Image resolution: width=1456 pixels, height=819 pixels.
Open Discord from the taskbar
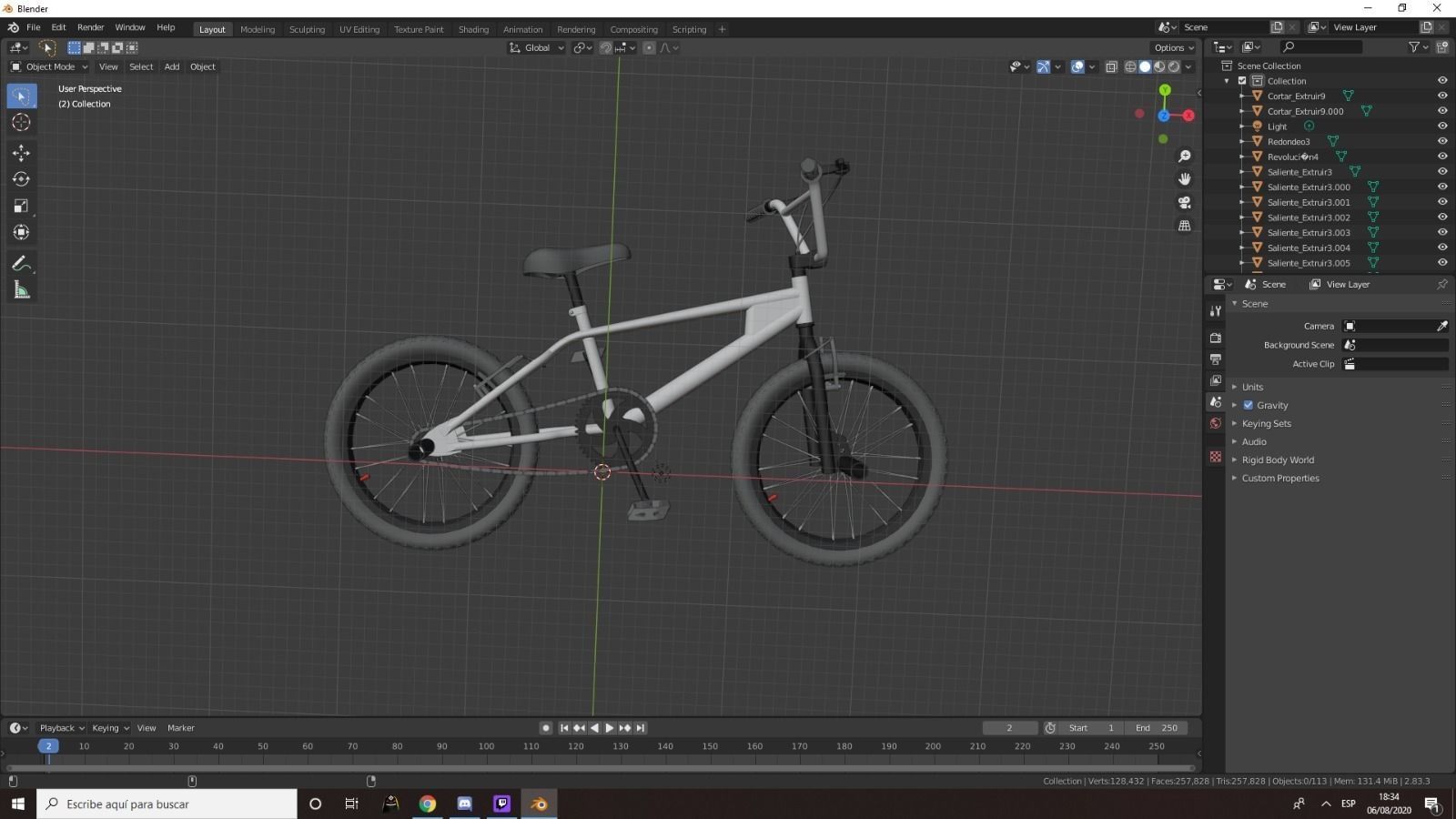click(x=465, y=804)
